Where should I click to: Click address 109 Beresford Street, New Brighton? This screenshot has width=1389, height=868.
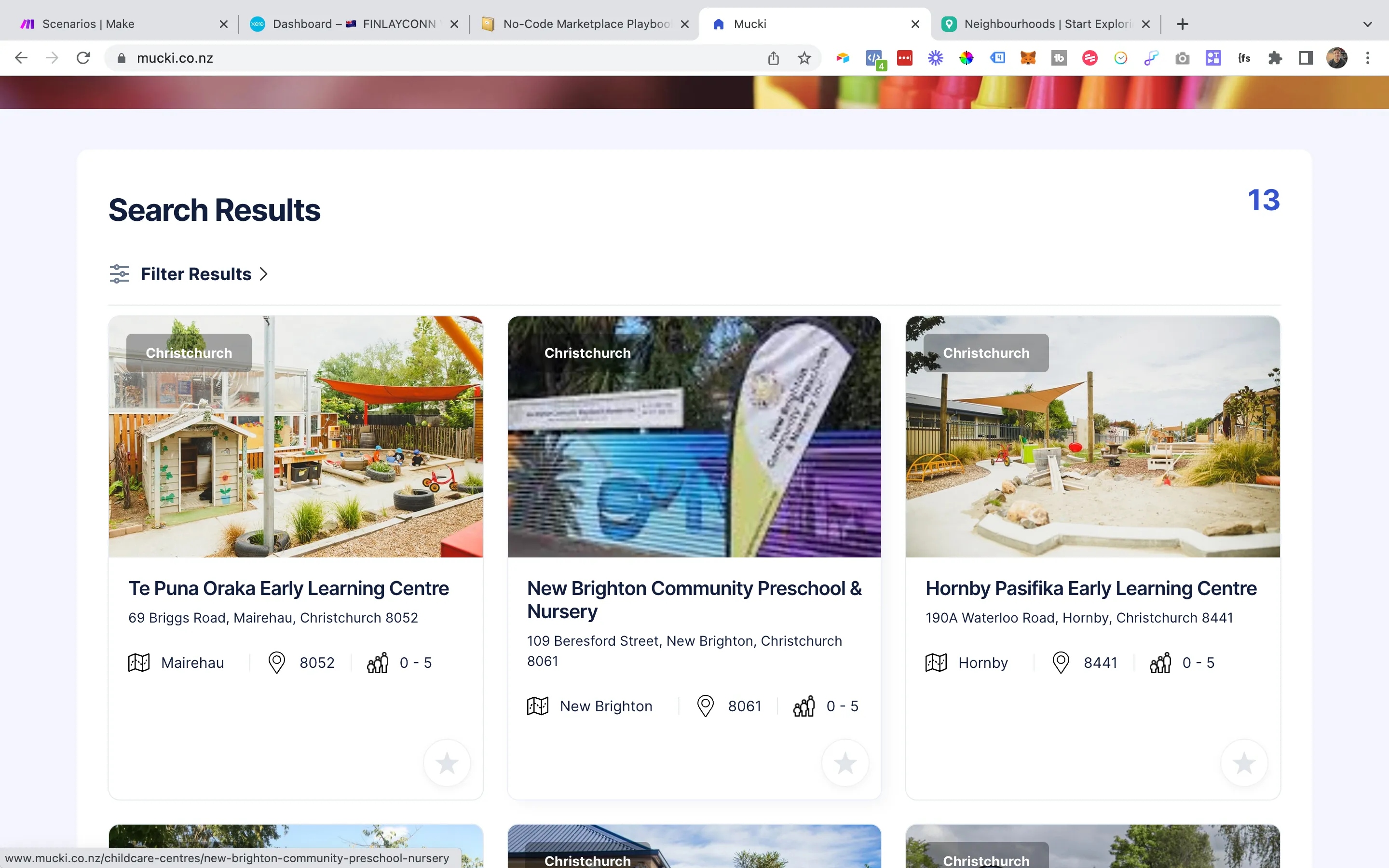[684, 651]
